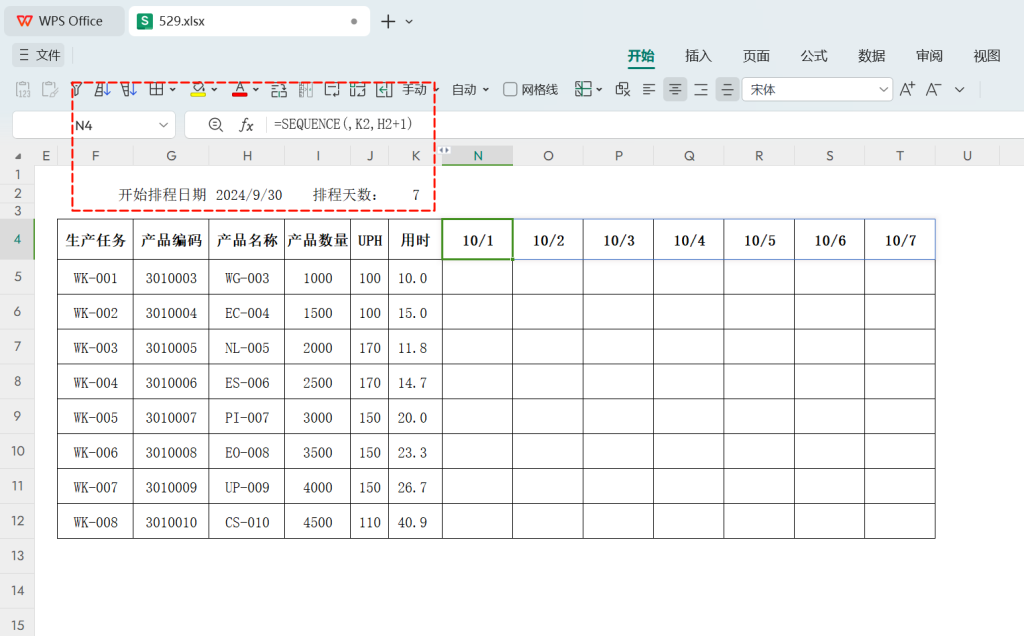Switch to the 页面 ribbon tab

coord(756,56)
